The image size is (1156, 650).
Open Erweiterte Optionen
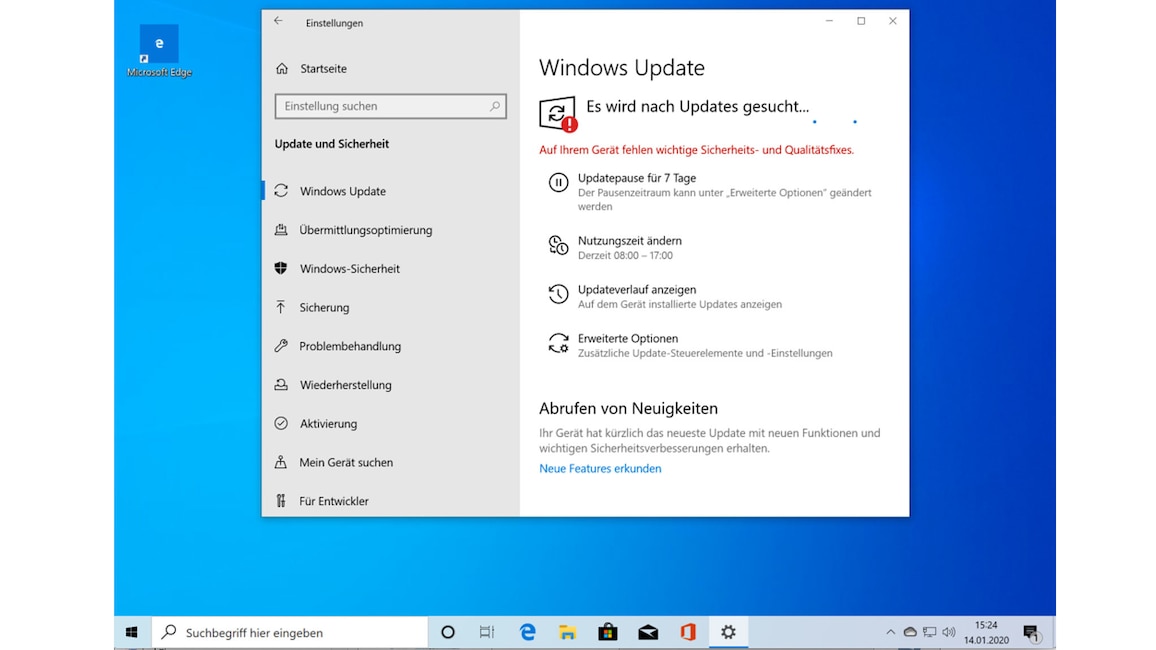click(x=628, y=338)
